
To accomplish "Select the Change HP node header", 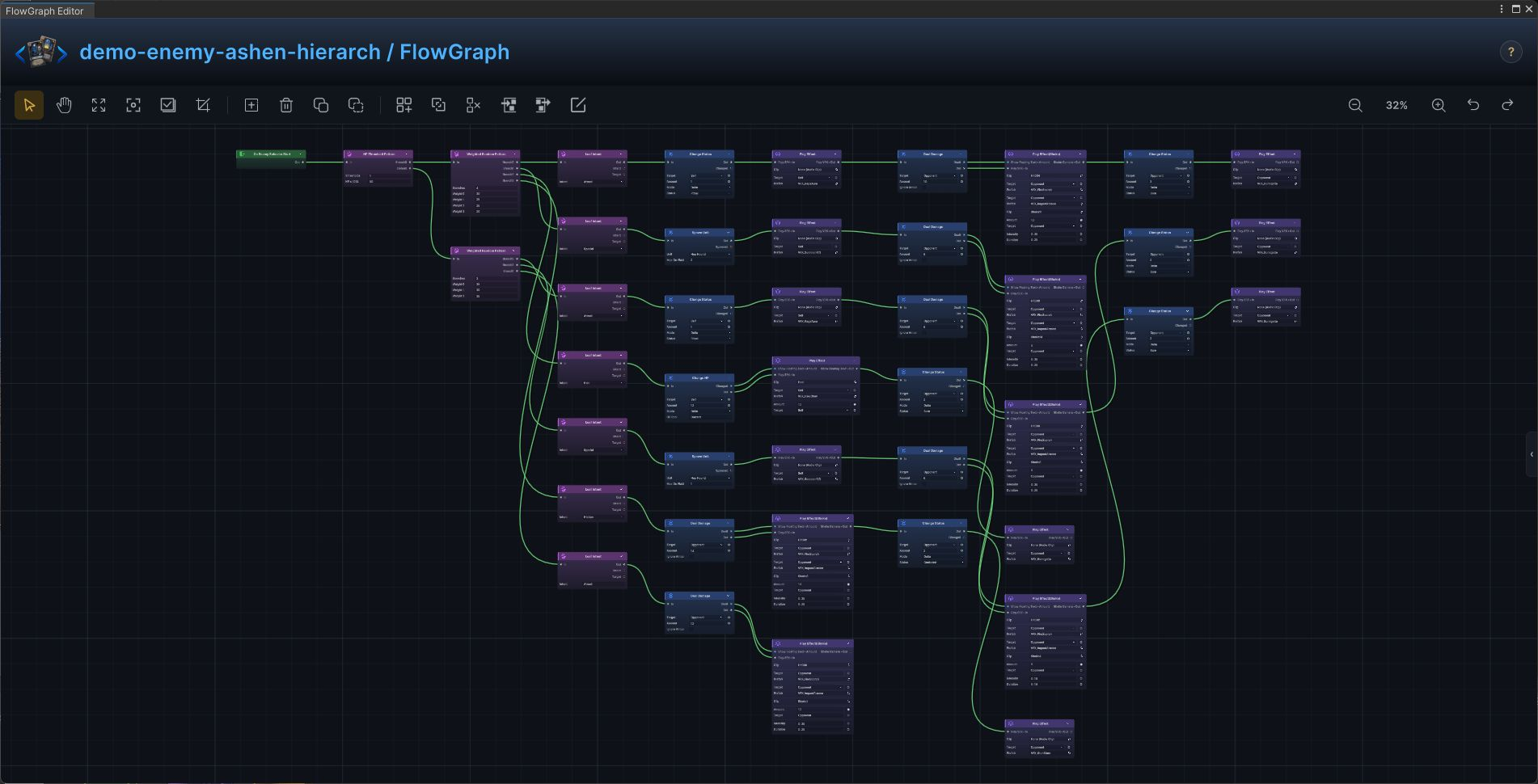I will 699,377.
